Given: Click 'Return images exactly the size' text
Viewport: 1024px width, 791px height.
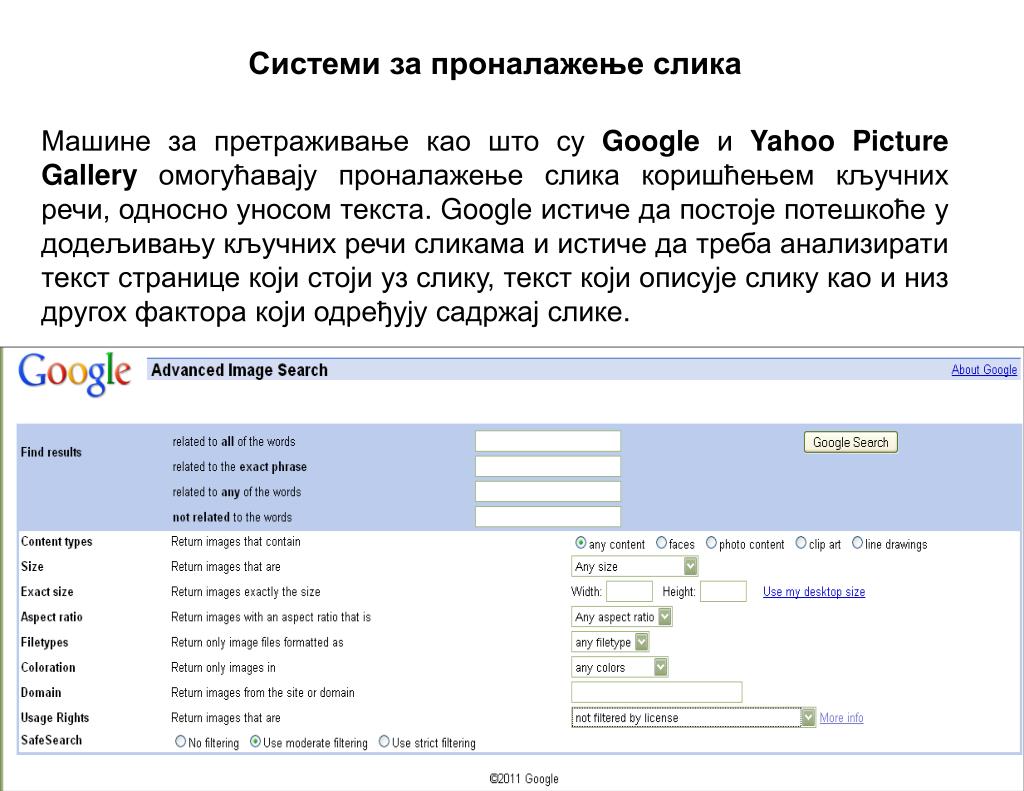Looking at the screenshot, I should [x=246, y=592].
